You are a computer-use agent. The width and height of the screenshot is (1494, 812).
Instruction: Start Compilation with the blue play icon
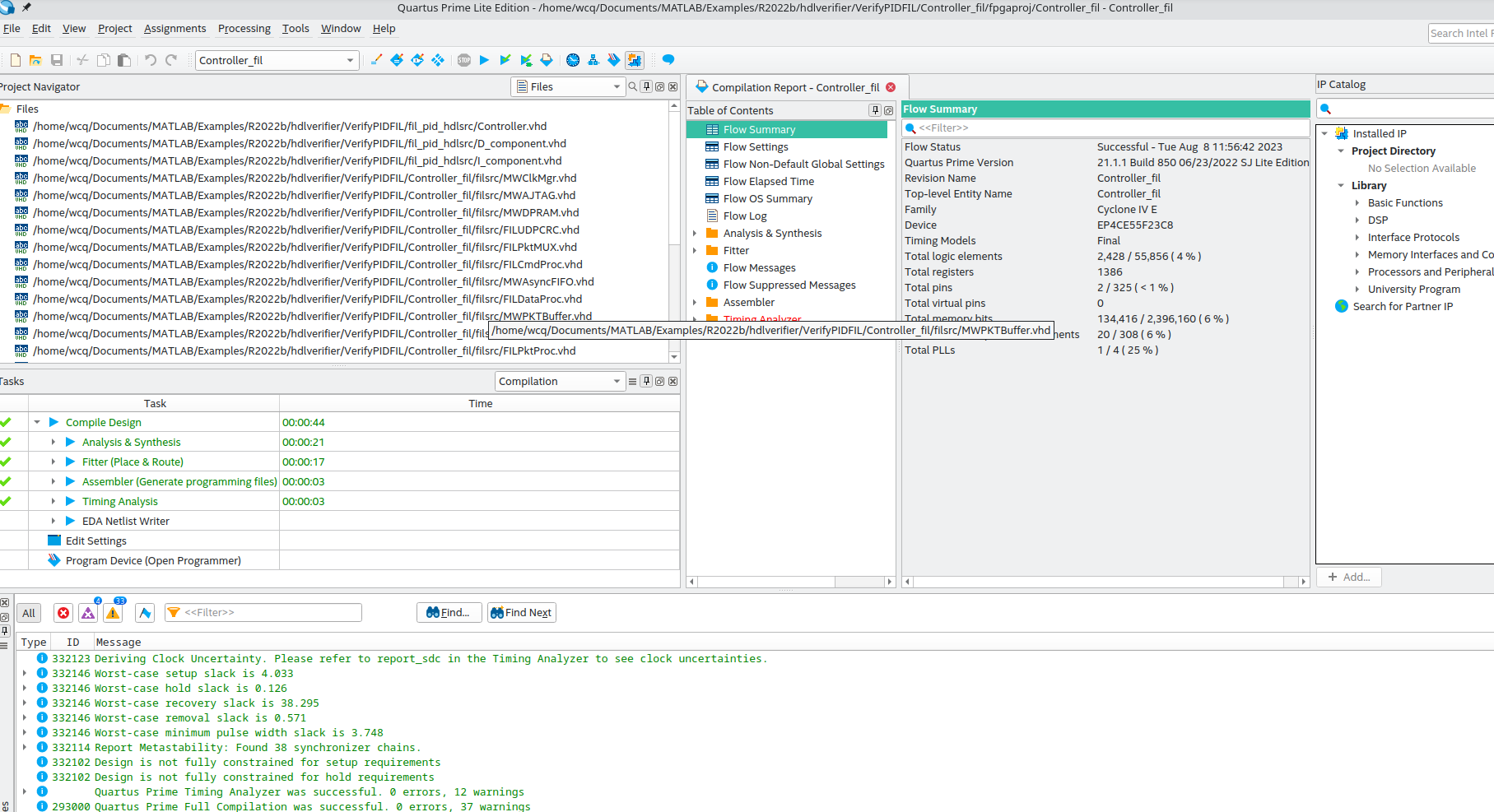pos(484,60)
